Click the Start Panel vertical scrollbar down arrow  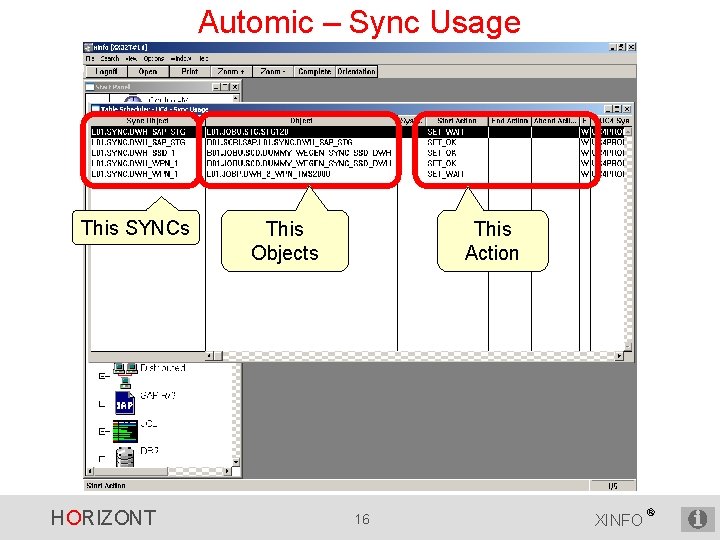click(236, 462)
